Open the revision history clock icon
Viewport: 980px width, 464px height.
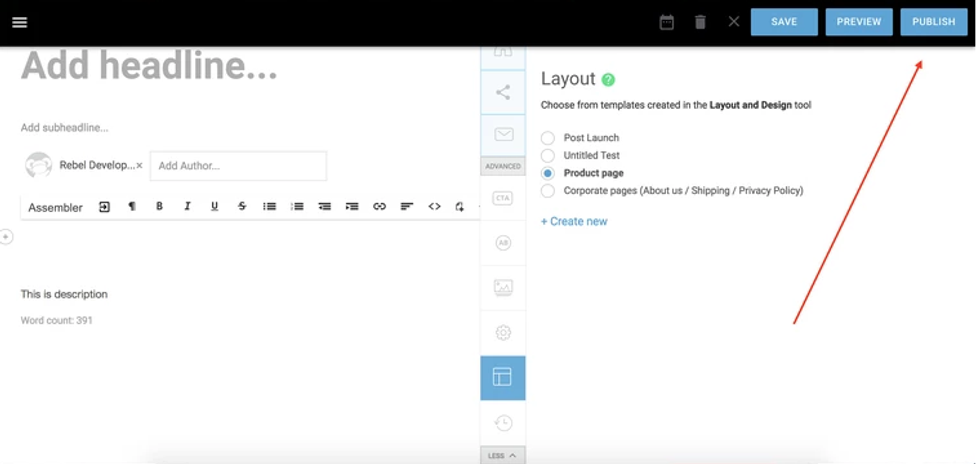click(503, 423)
